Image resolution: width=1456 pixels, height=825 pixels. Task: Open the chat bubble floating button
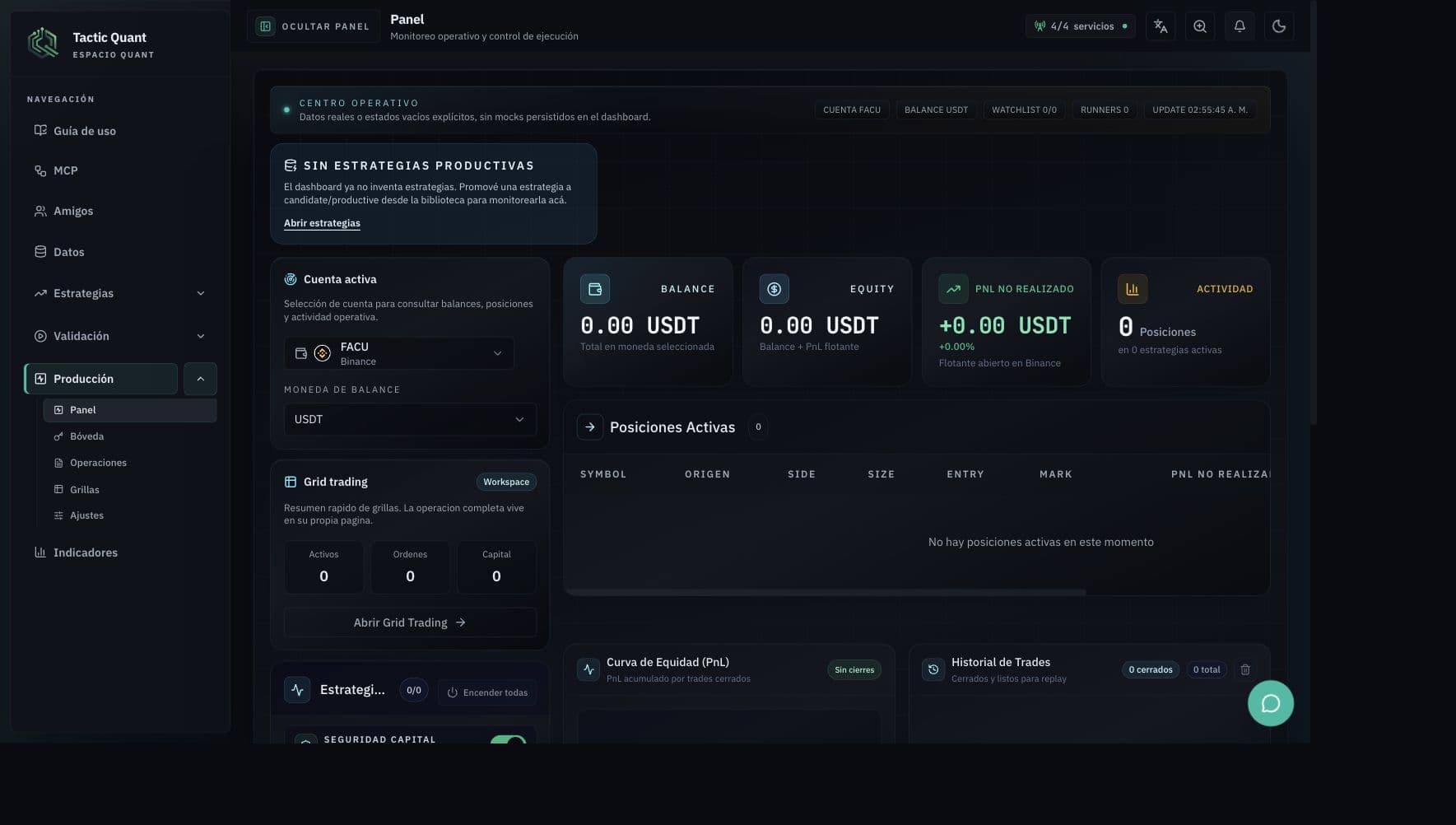tap(1271, 703)
